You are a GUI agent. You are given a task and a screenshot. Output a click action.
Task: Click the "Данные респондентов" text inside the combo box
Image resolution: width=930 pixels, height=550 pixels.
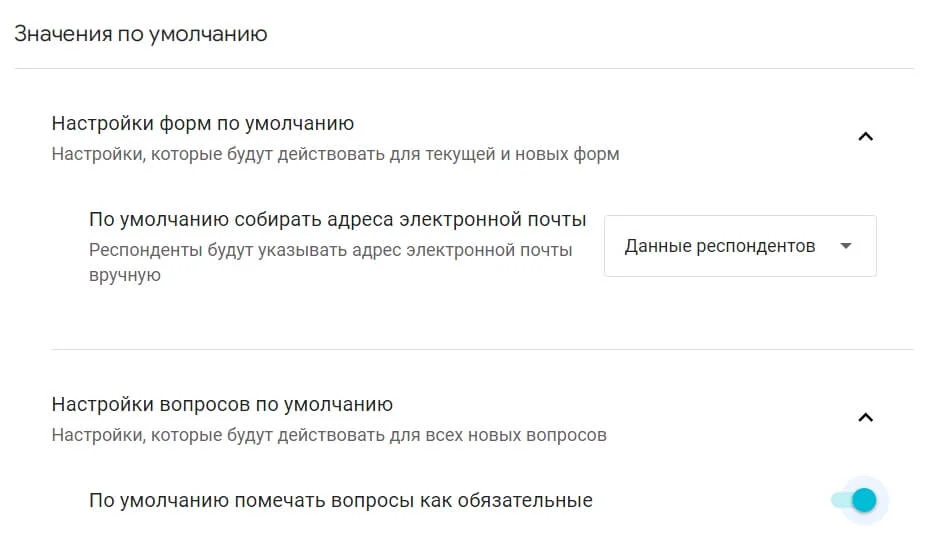click(x=720, y=246)
